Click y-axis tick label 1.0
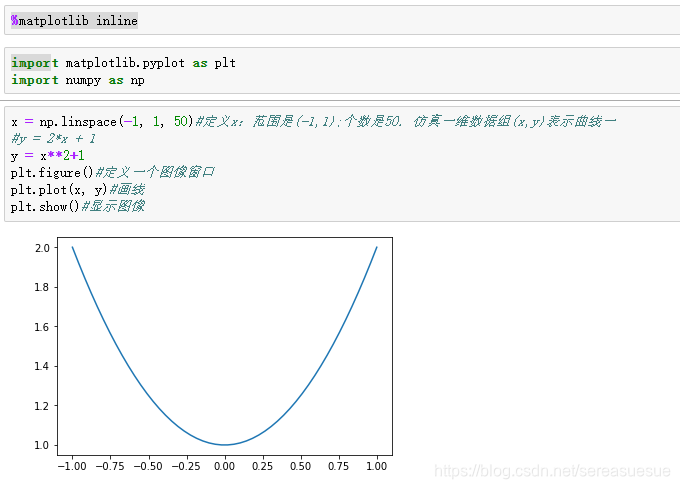The width and height of the screenshot is (680, 489). [x=42, y=445]
